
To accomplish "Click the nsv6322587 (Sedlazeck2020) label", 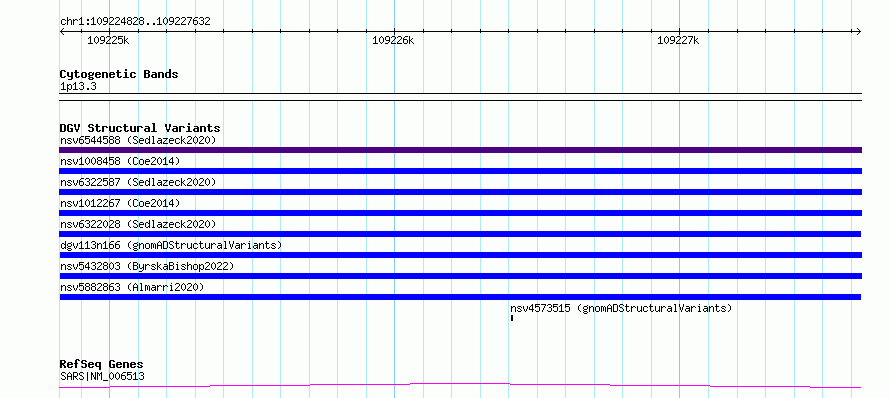I will pos(138,182).
